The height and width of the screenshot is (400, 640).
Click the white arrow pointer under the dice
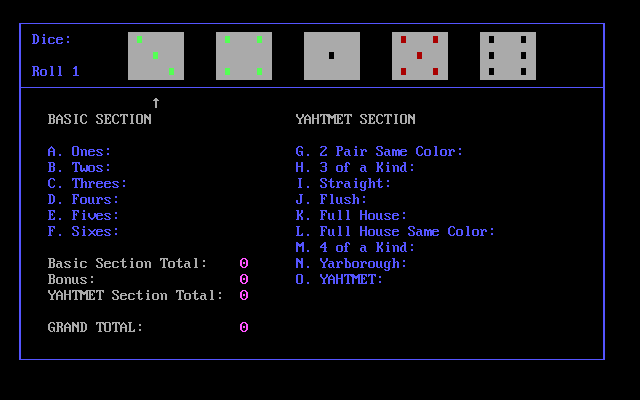156,103
